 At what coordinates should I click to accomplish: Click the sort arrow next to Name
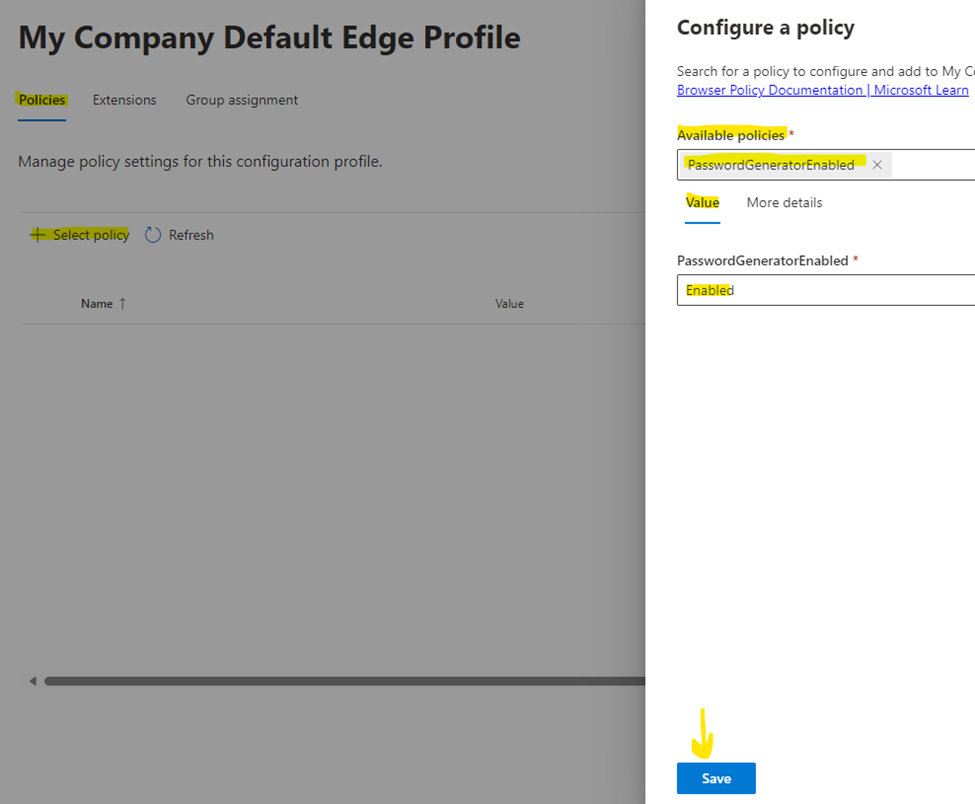pyautogui.click(x=123, y=304)
